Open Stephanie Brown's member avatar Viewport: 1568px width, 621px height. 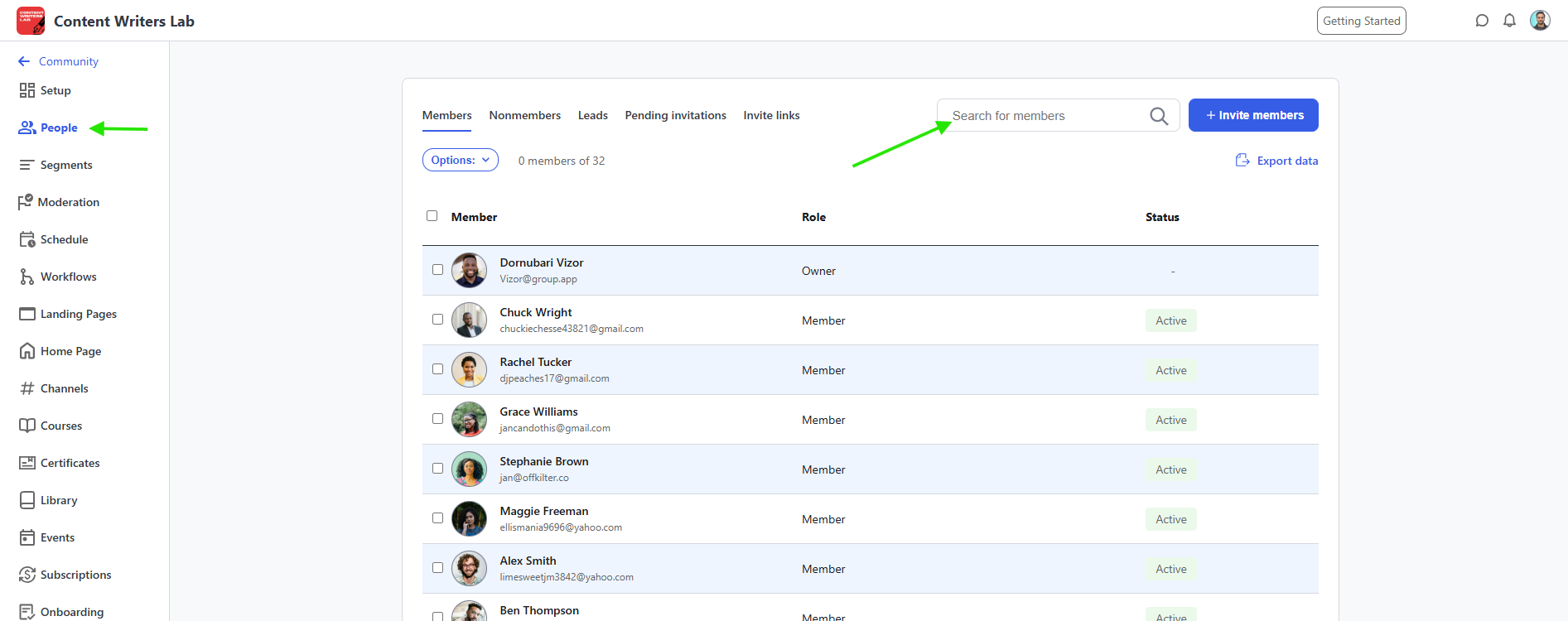[469, 469]
